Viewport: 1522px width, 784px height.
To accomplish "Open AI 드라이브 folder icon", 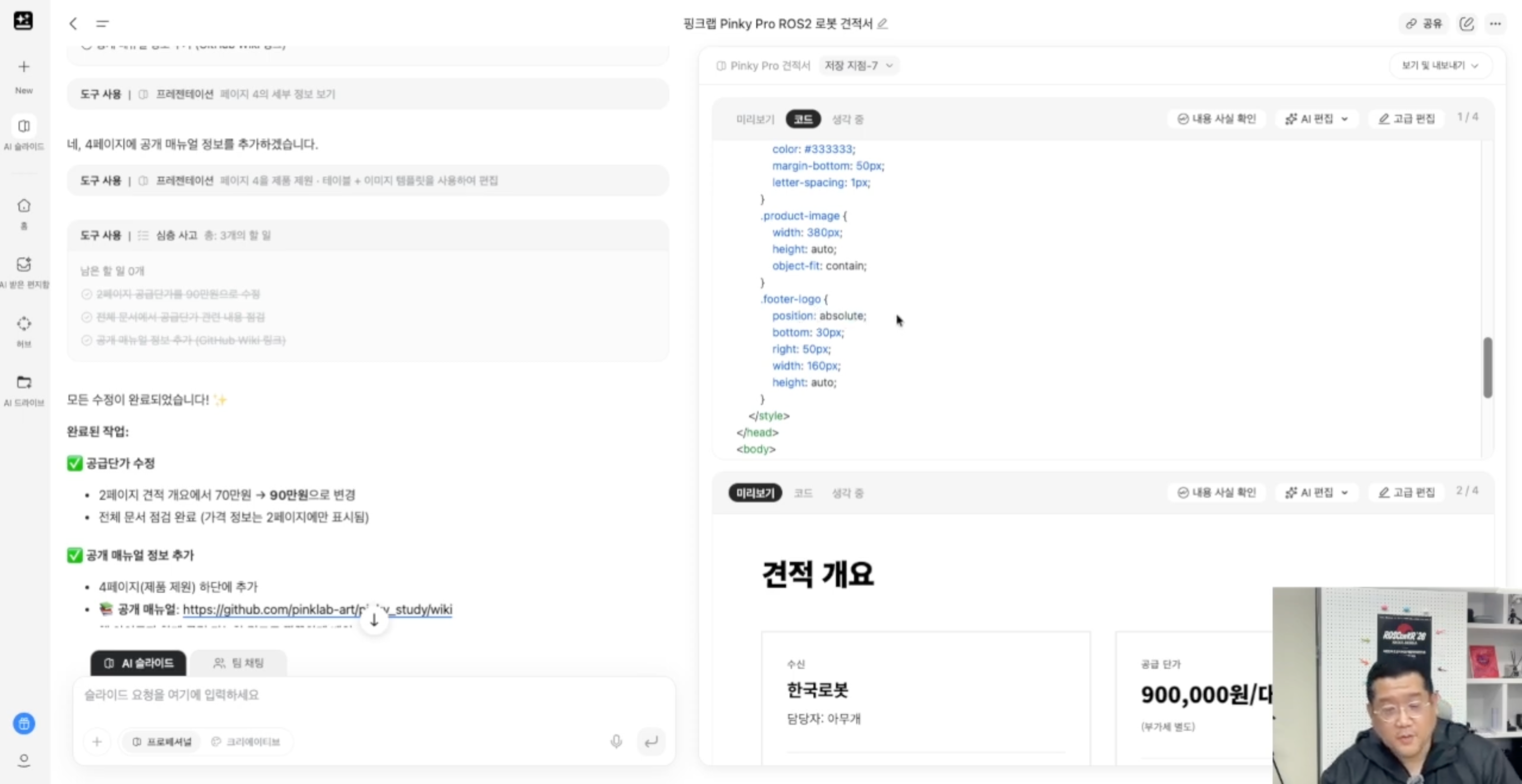I will 24,382.
